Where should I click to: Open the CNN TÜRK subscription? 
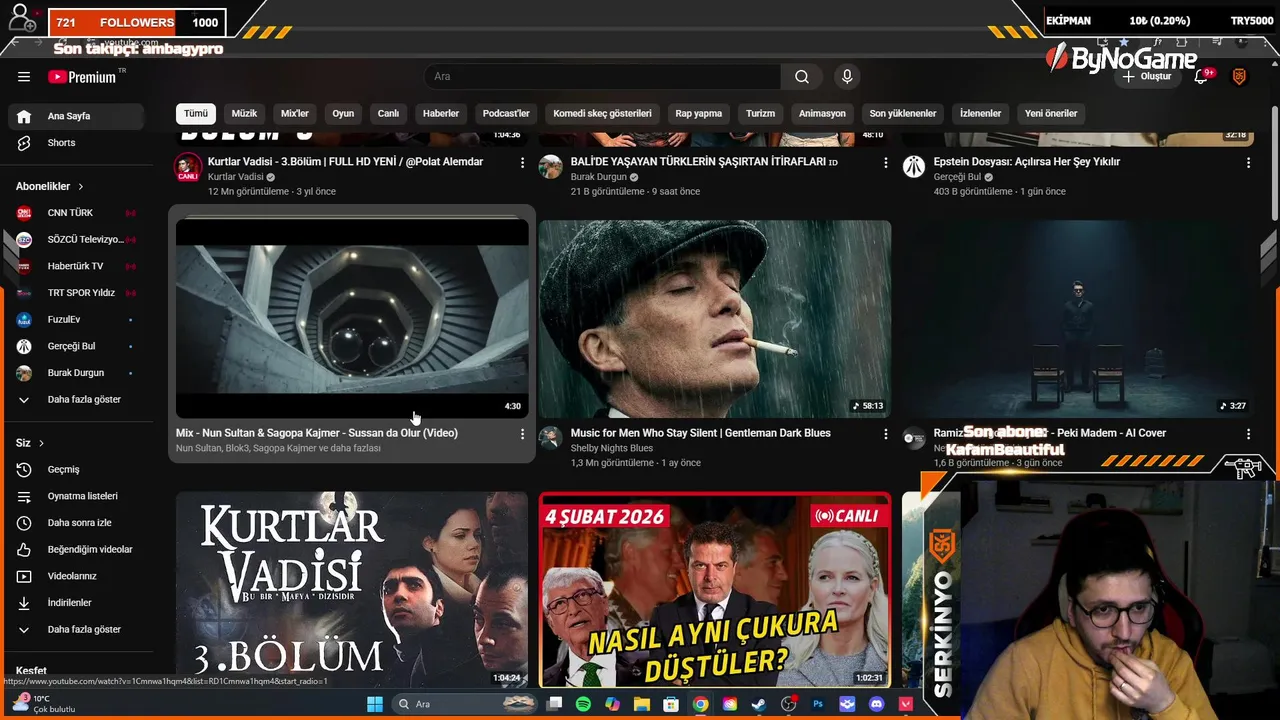[76, 213]
